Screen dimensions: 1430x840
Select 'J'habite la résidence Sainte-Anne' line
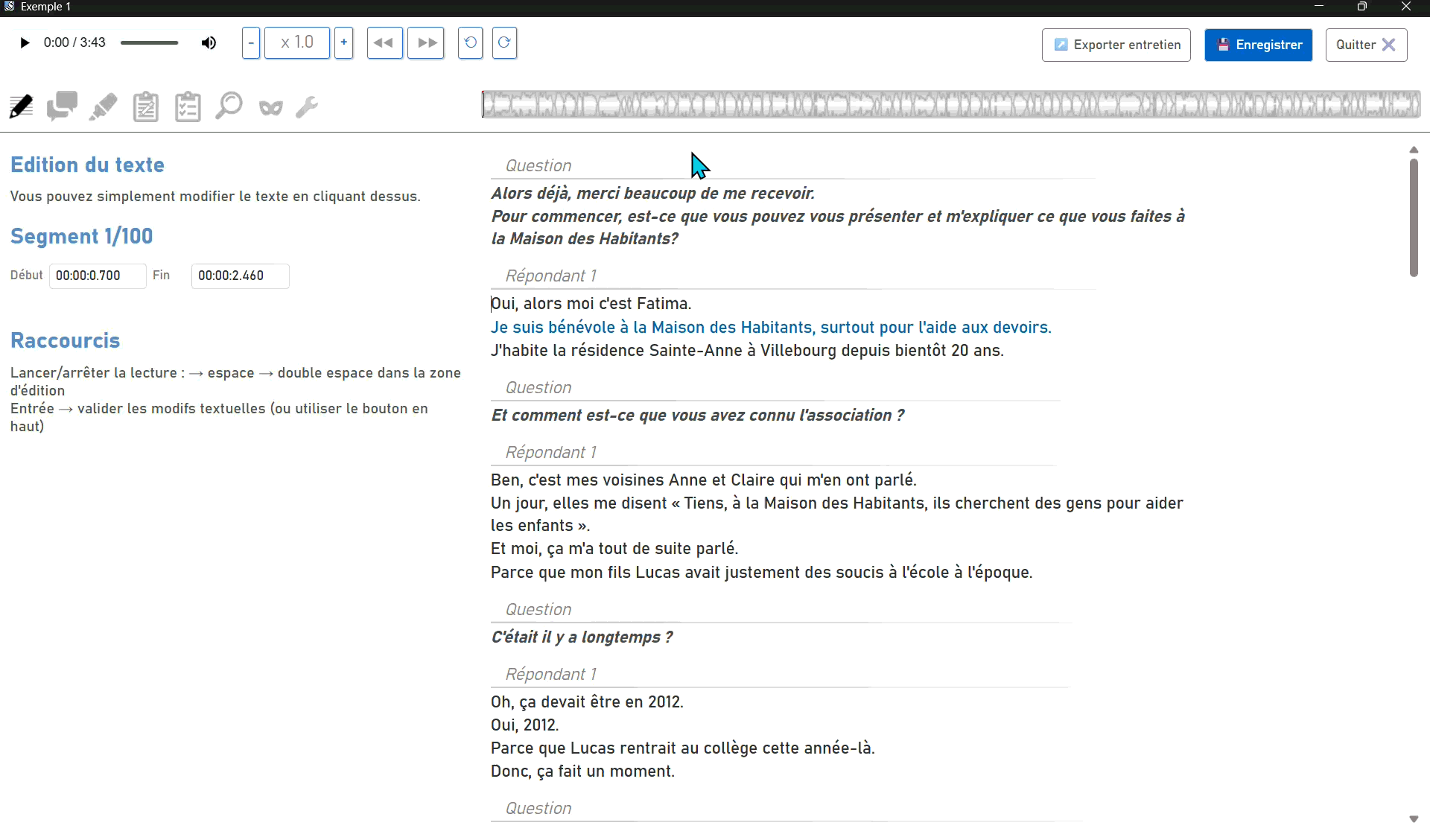coord(747,350)
